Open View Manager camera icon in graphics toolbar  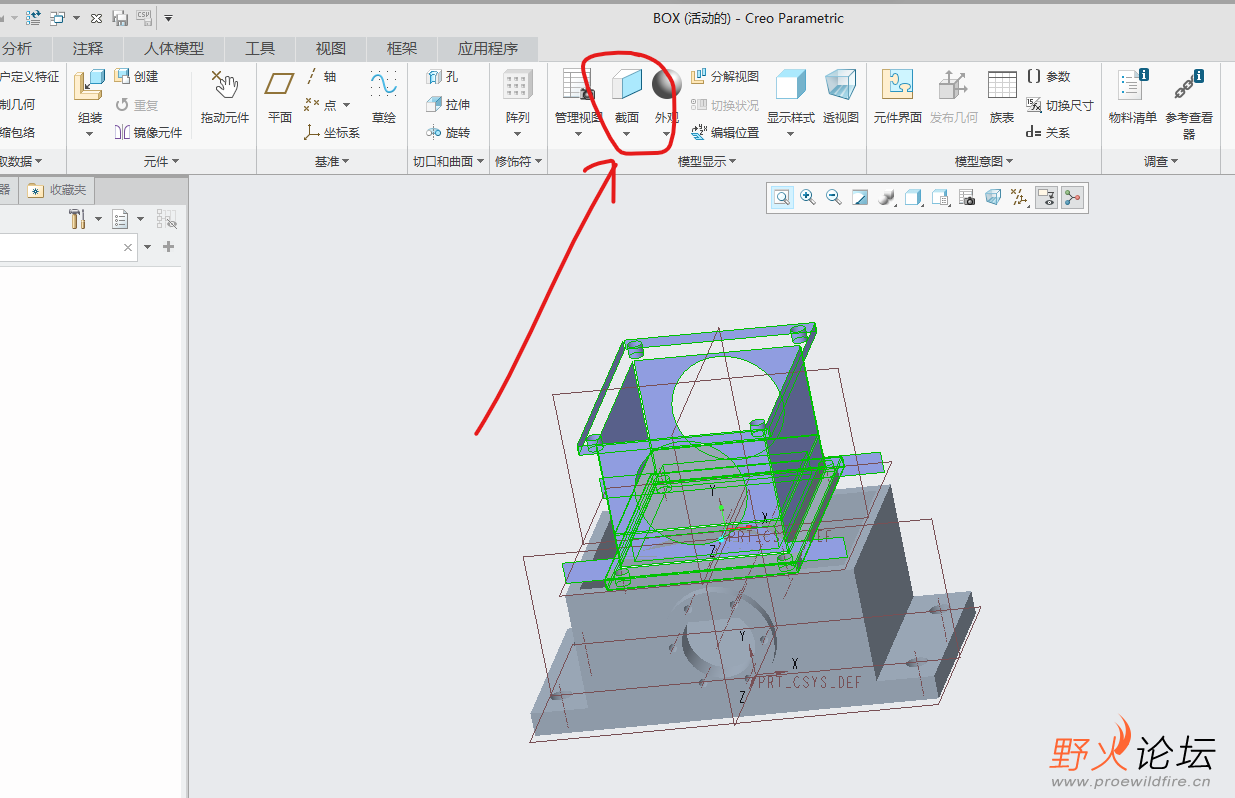tap(967, 198)
